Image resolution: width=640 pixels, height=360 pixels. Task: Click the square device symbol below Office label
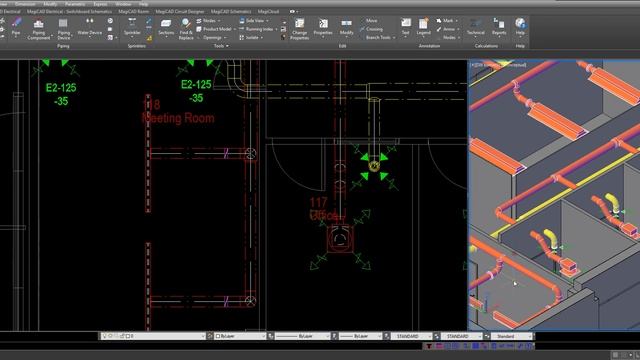coord(339,239)
